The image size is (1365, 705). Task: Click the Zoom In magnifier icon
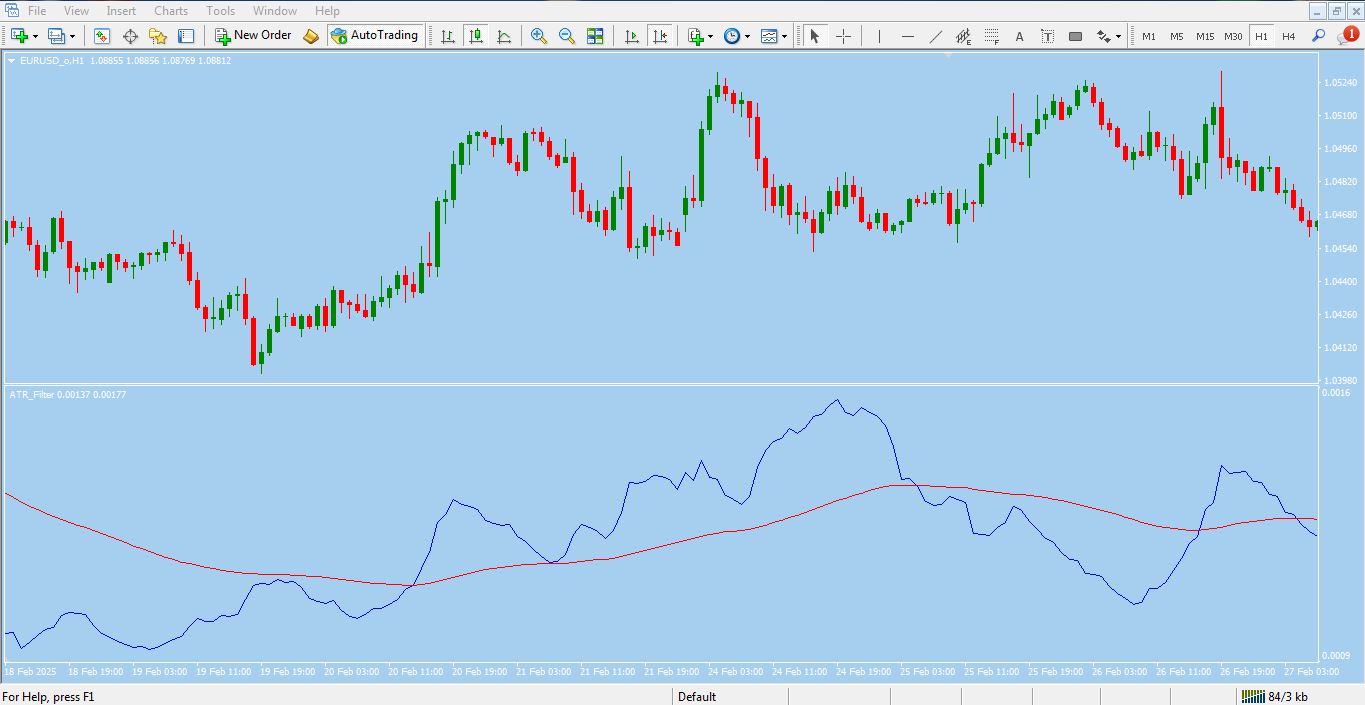(x=539, y=36)
